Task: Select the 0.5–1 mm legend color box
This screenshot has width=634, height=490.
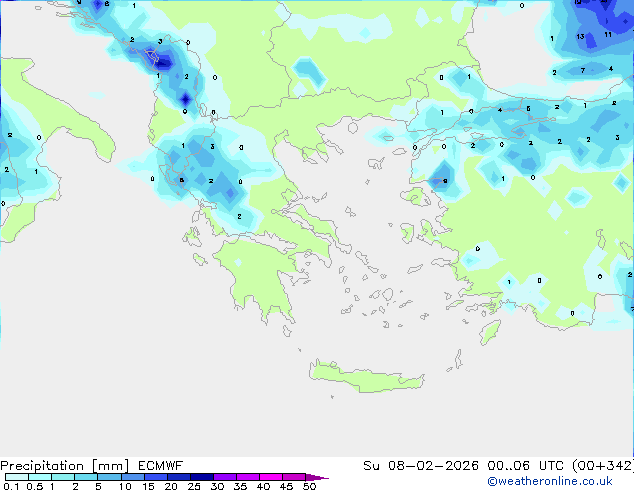Action: pyautogui.click(x=40, y=477)
